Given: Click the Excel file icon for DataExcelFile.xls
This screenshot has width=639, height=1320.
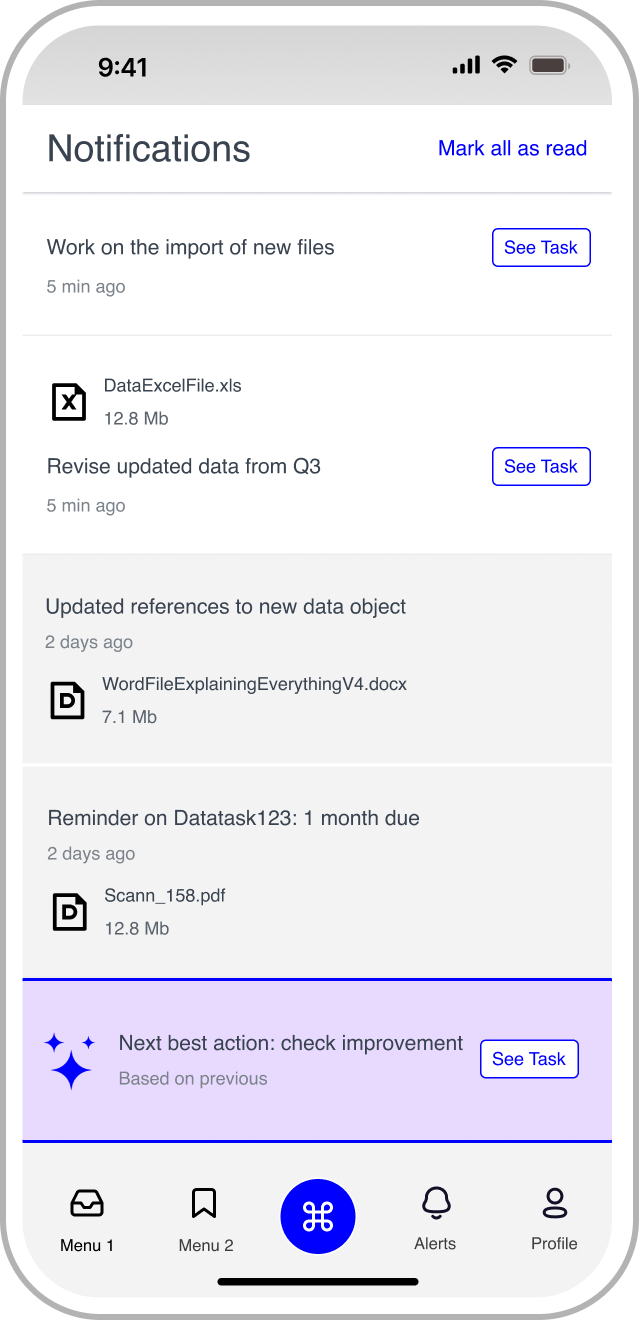Looking at the screenshot, I should coord(69,401).
